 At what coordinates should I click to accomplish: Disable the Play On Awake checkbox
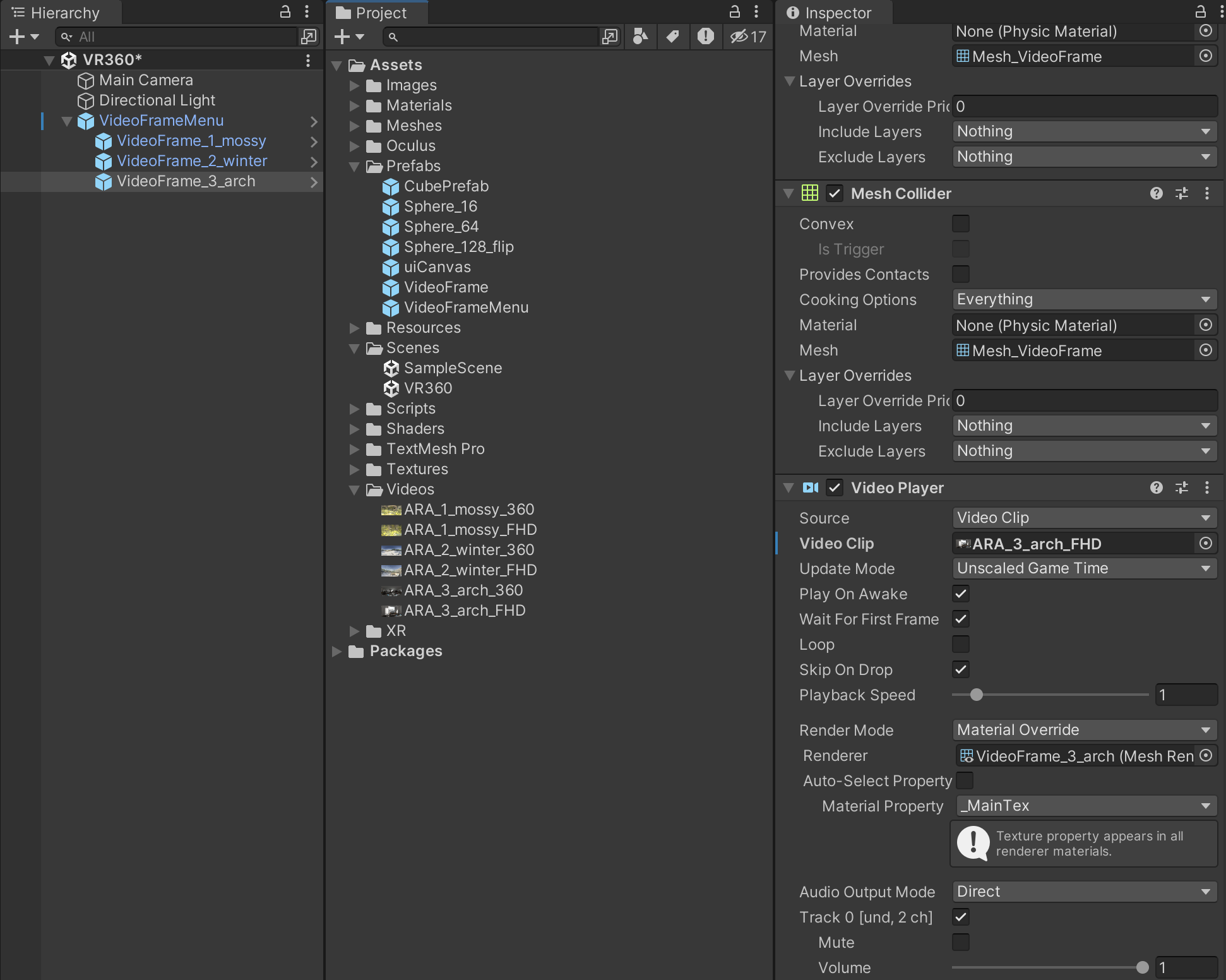point(960,594)
